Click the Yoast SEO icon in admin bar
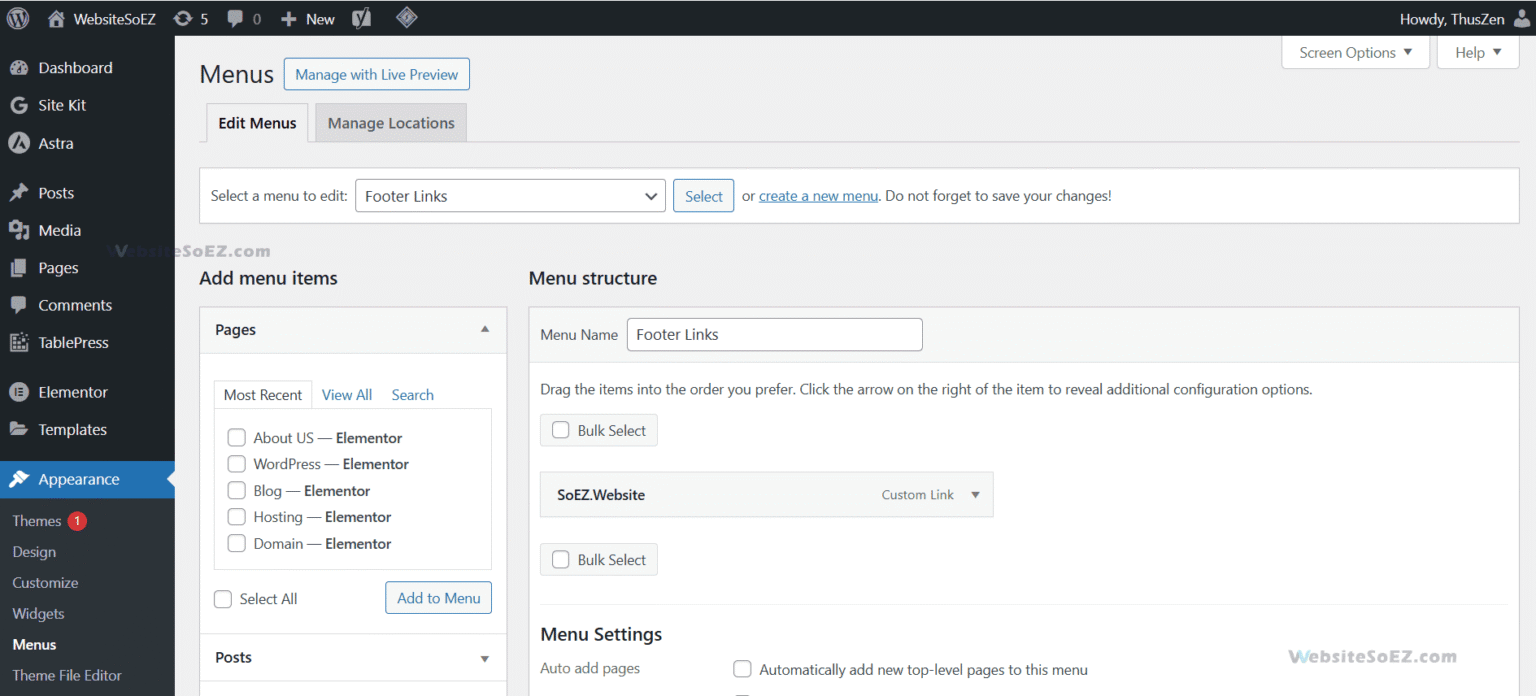The width and height of the screenshot is (1536, 696). [361, 18]
